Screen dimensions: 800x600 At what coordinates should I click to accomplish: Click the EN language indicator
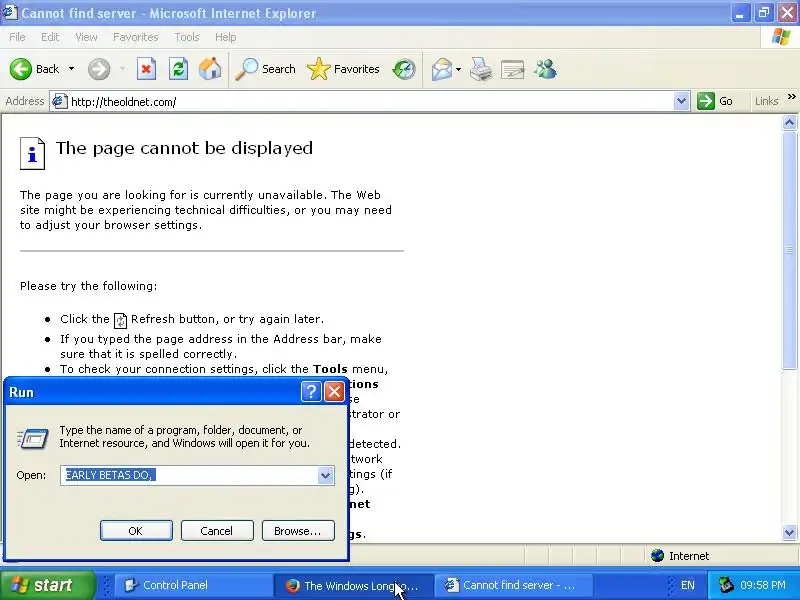[687, 585]
